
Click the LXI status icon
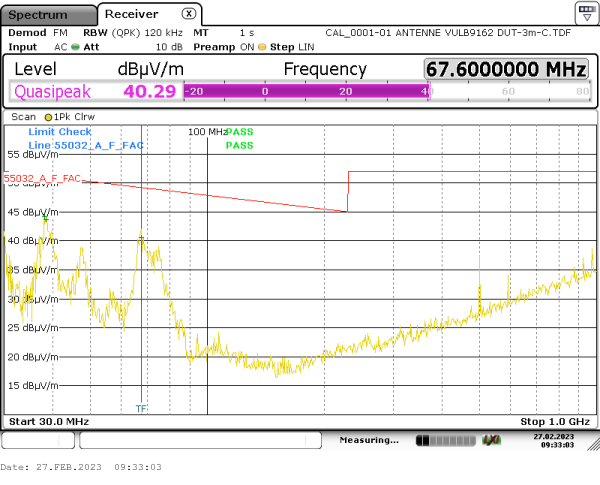click(491, 440)
